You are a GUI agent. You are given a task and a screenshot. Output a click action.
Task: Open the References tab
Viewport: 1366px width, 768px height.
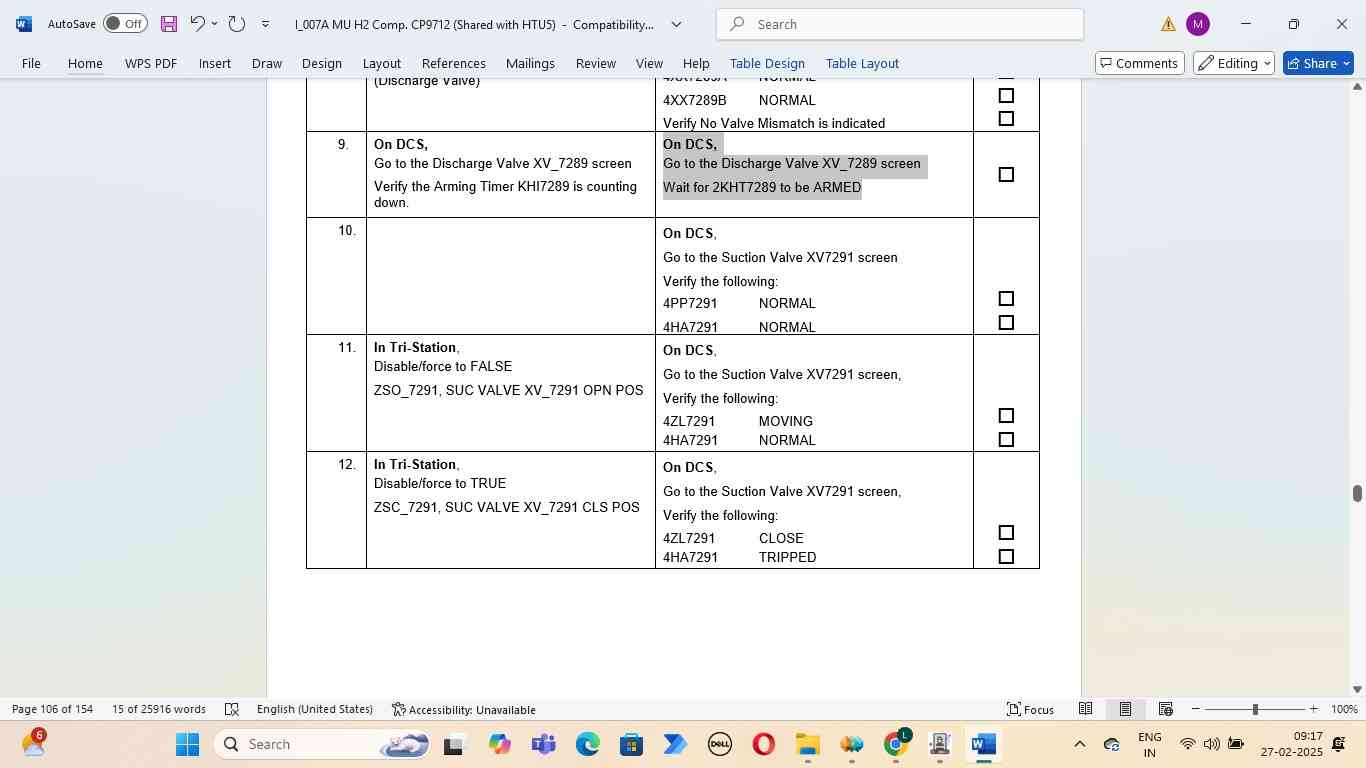[x=453, y=63]
